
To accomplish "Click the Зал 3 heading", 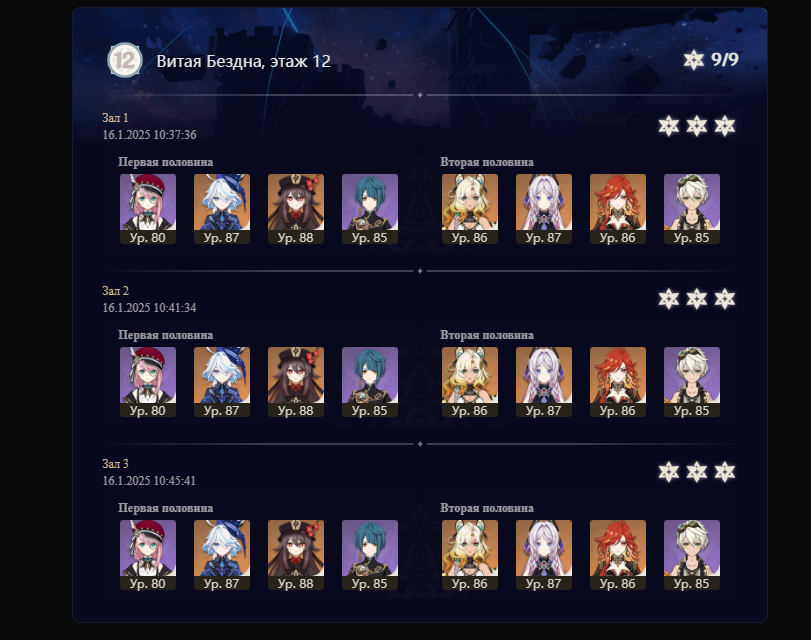I will 115,464.
